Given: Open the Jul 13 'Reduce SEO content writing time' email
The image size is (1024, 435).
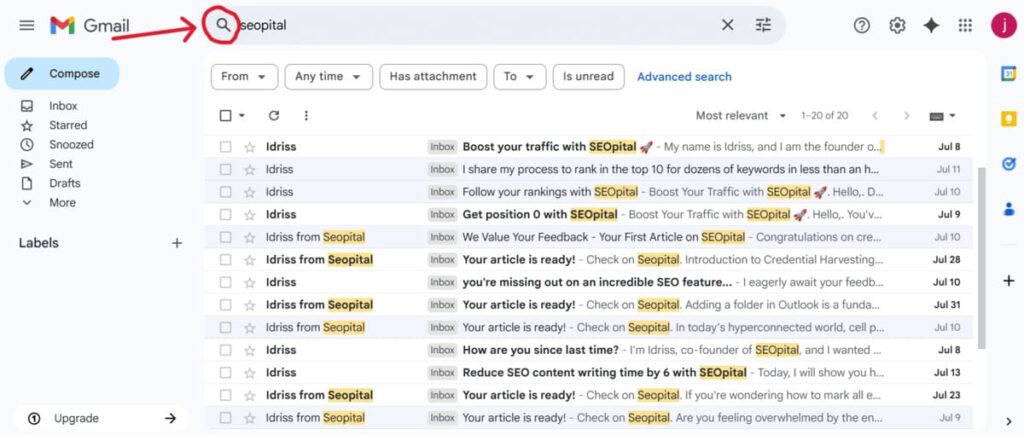Looking at the screenshot, I should [588, 373].
